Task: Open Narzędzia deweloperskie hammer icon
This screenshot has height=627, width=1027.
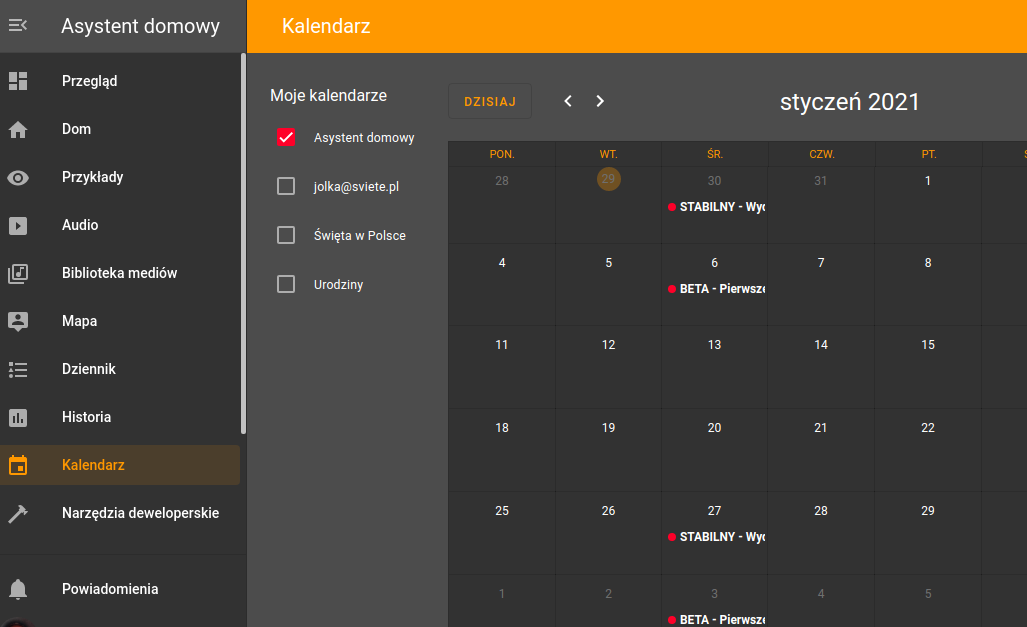Action: (18, 514)
